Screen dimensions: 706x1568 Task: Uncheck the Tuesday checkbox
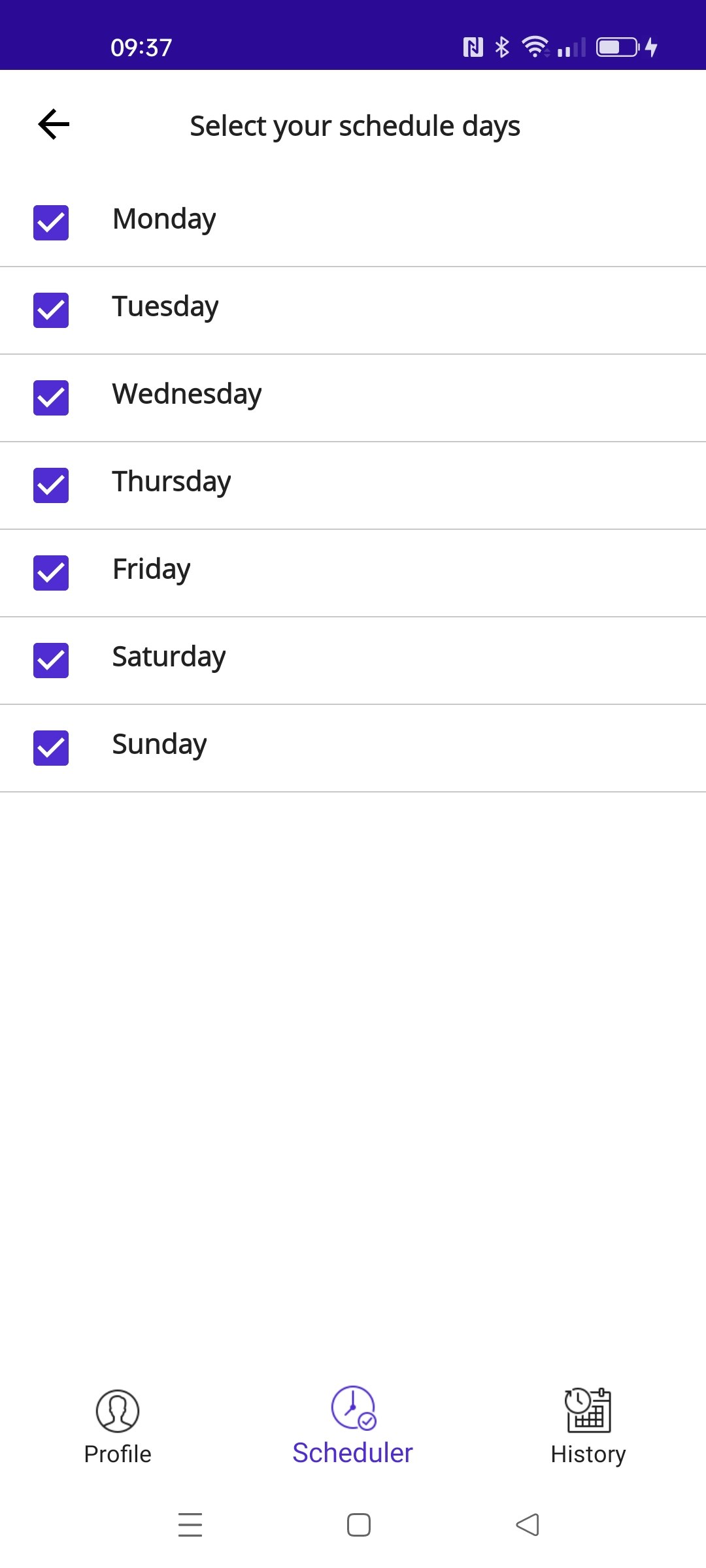coord(51,310)
